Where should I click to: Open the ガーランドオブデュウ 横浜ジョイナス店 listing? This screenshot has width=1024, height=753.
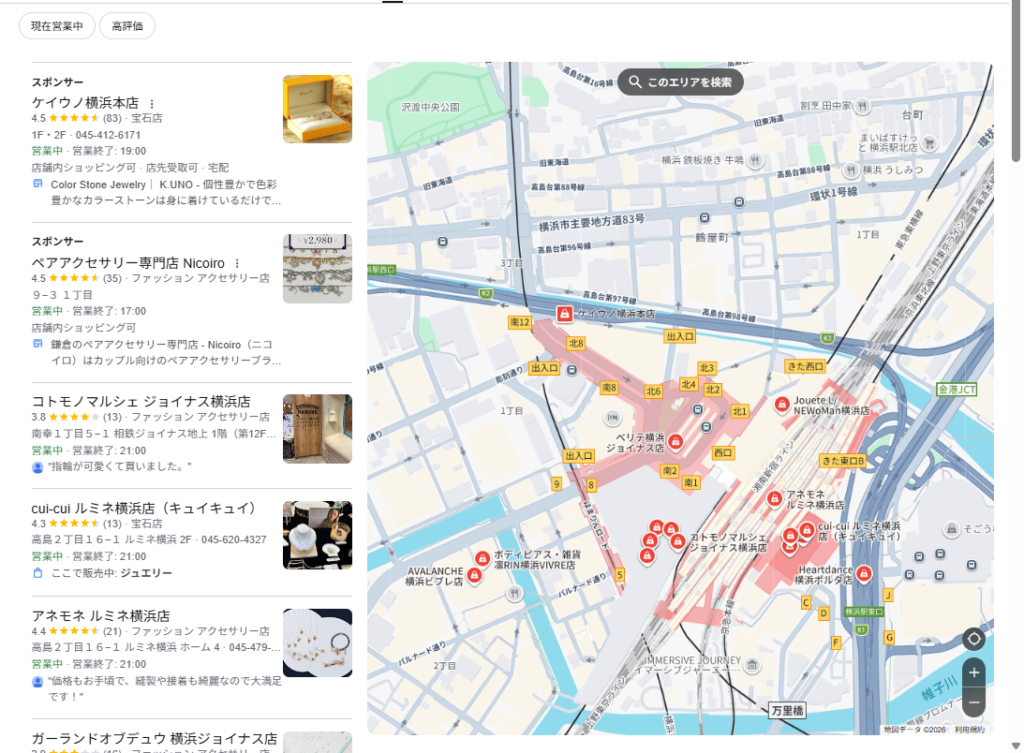[x=154, y=739]
